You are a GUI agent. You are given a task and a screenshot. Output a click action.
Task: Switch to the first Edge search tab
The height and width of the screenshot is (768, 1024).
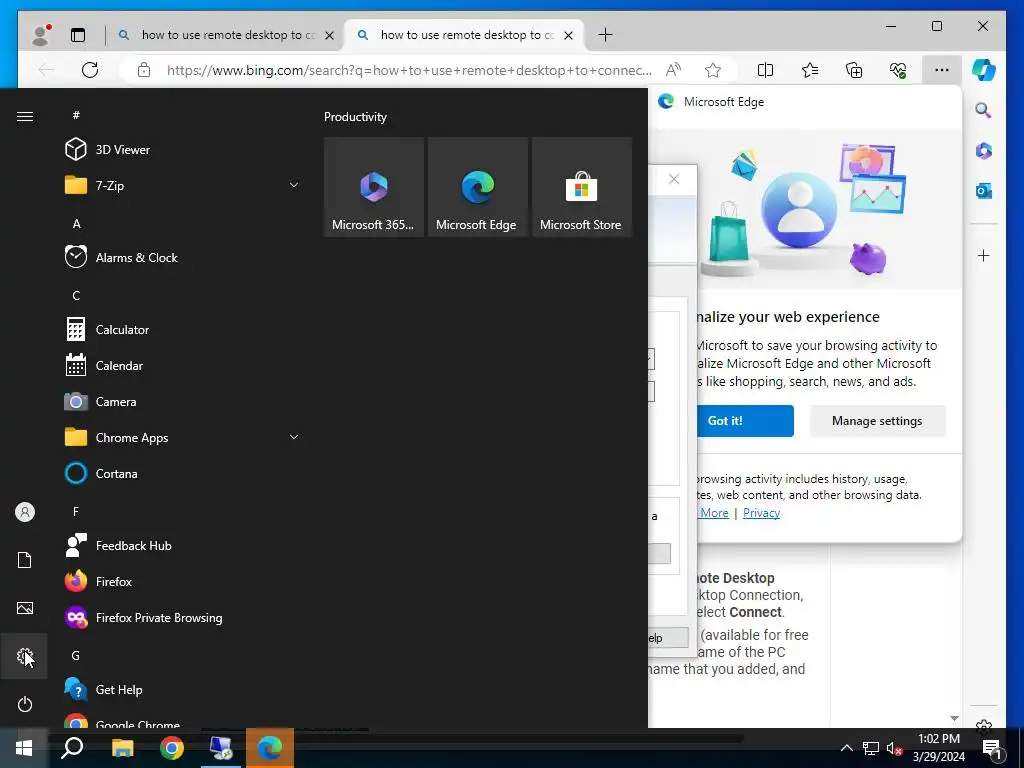(x=223, y=35)
